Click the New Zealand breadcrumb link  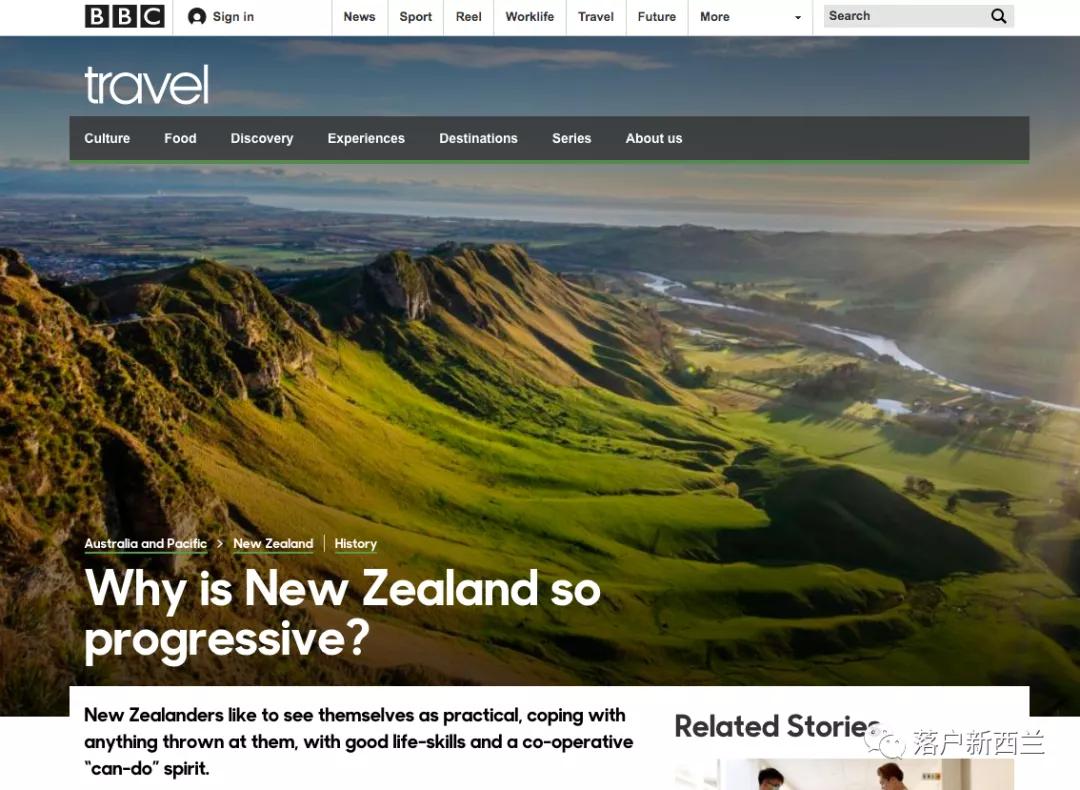273,543
